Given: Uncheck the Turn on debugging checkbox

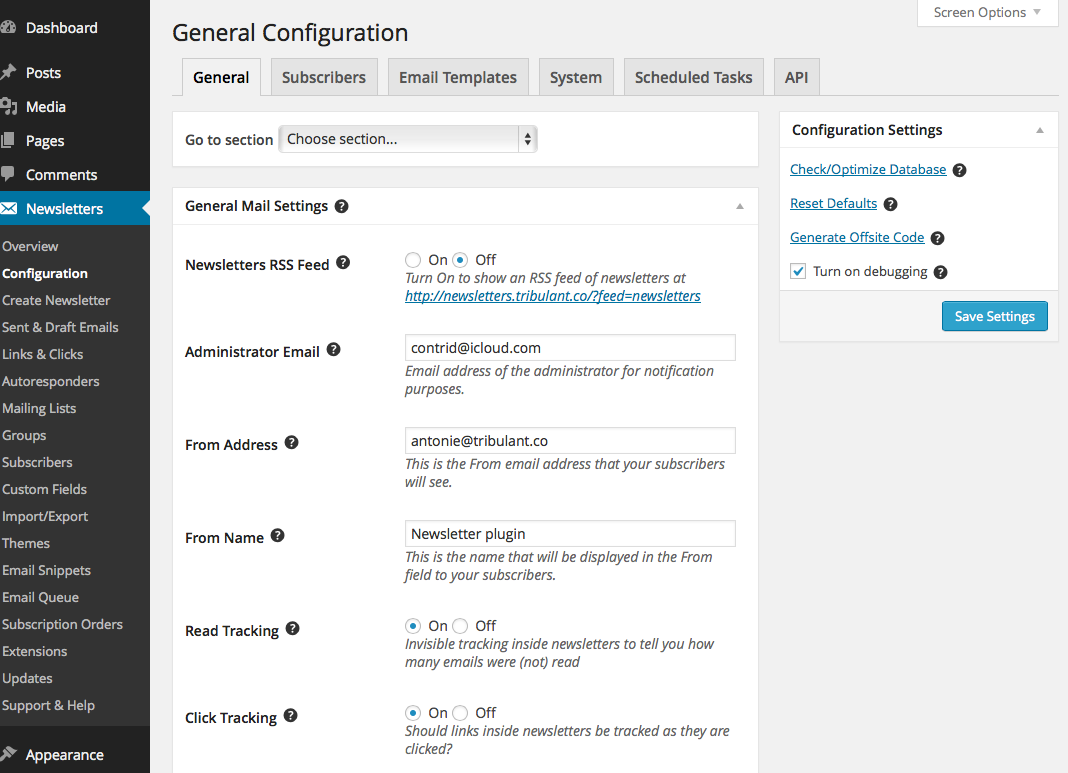Looking at the screenshot, I should point(798,271).
